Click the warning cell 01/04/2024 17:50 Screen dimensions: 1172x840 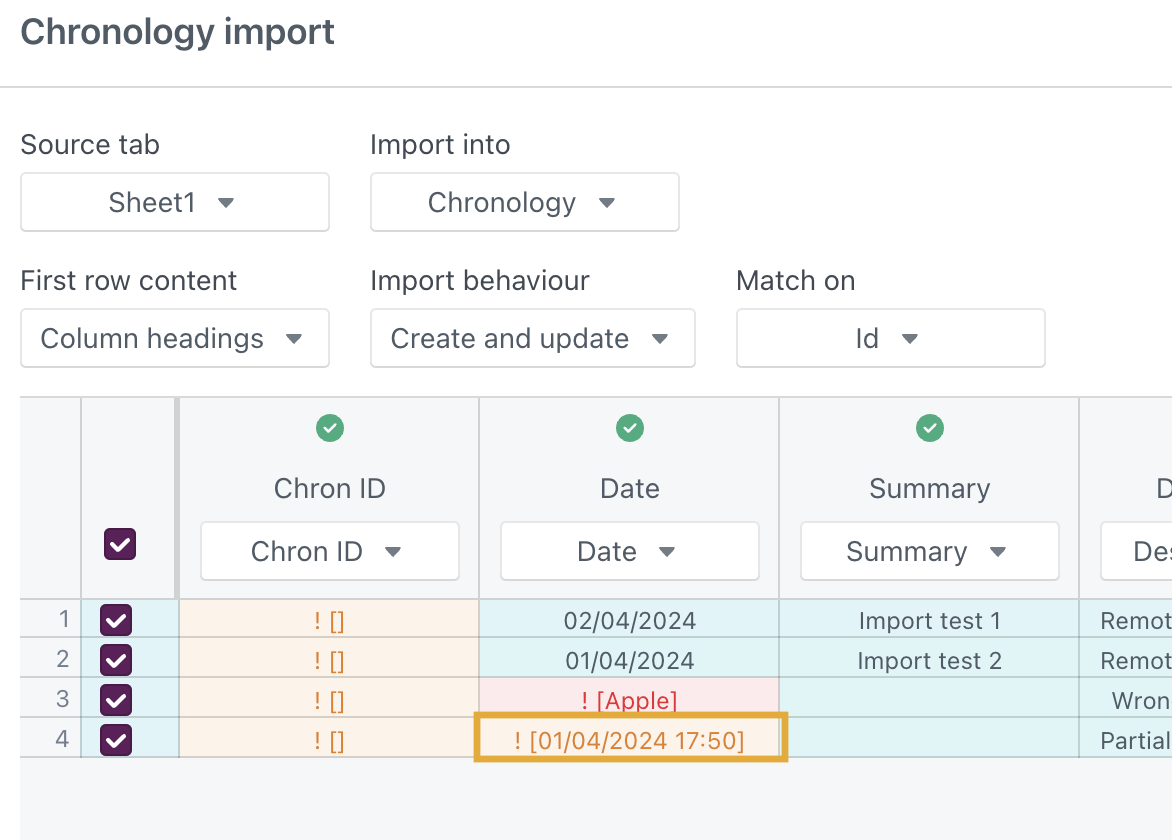(x=630, y=740)
